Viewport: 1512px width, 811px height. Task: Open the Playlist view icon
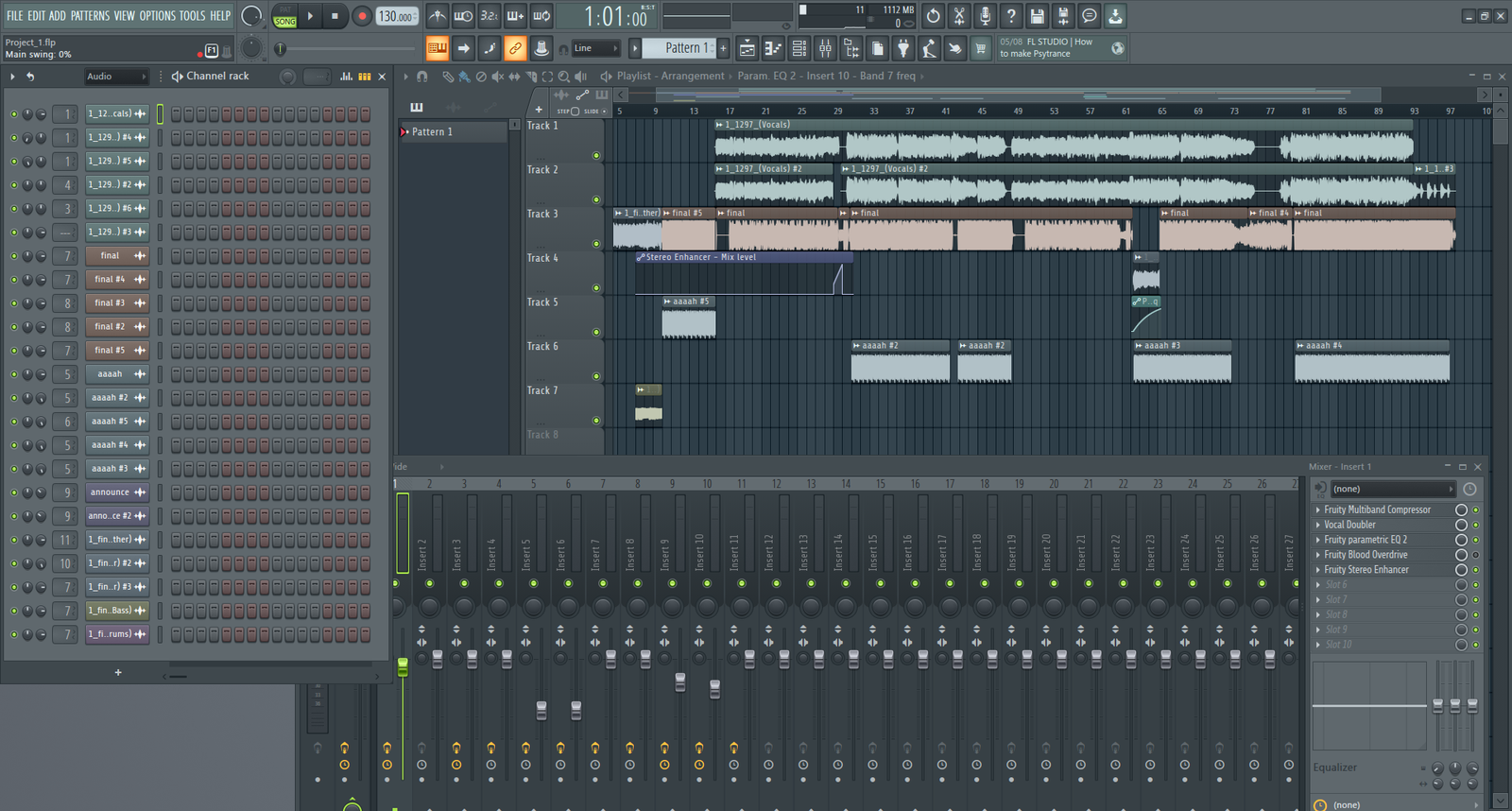tap(747, 48)
